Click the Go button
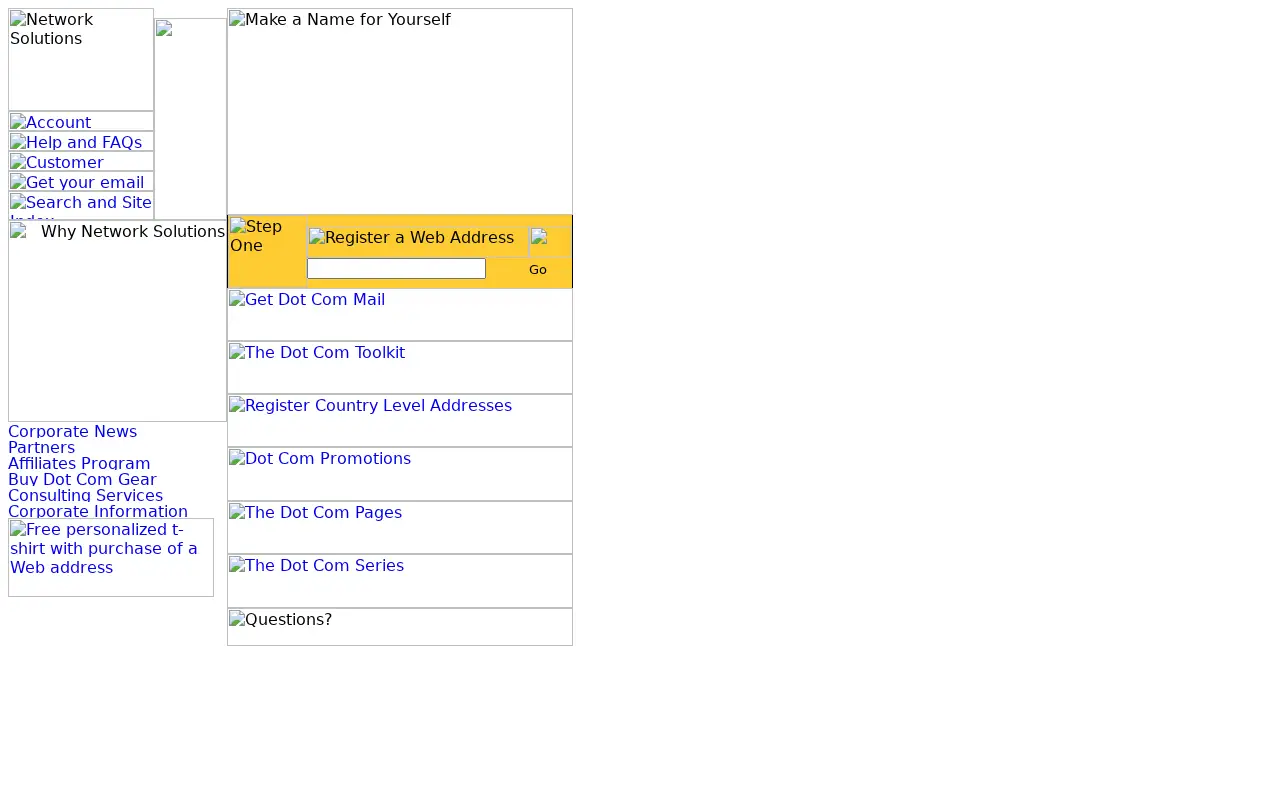The height and width of the screenshot is (800, 1280). click(x=538, y=270)
